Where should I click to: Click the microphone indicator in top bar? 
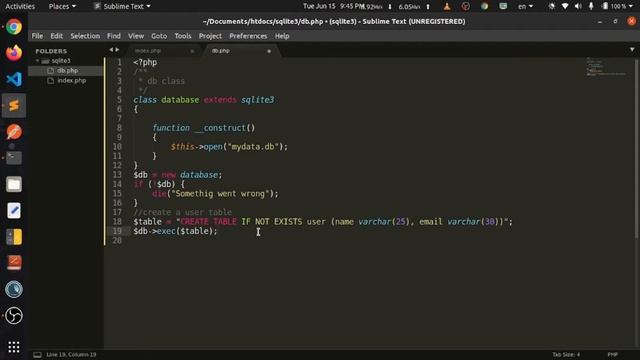(x=591, y=6)
